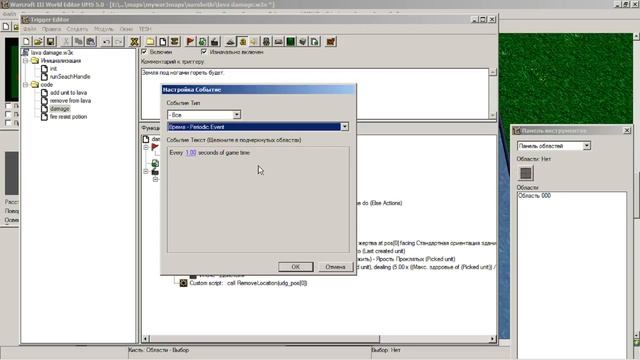The image size is (640, 360).
Task: Add a new condition with green icon
Action: coord(202,42)
